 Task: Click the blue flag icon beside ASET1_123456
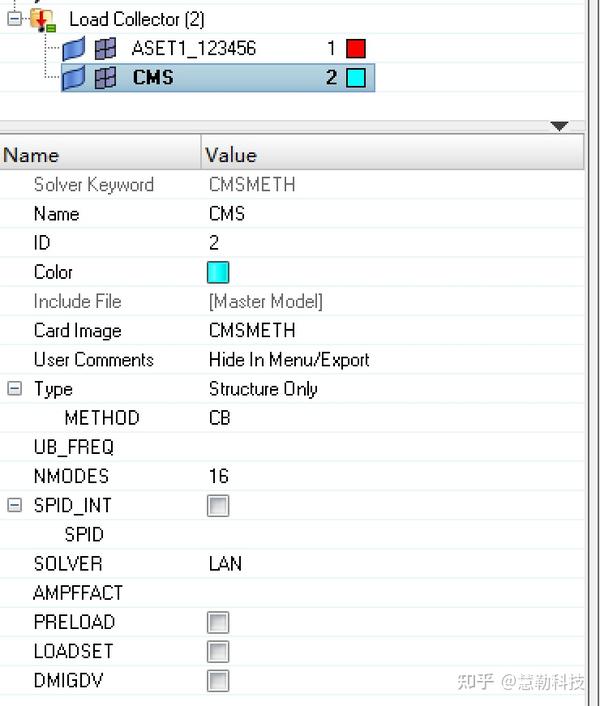click(x=73, y=49)
